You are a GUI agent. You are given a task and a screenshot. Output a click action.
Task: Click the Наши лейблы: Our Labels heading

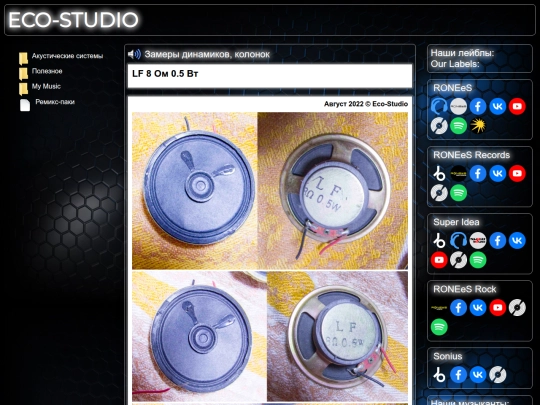click(462, 59)
